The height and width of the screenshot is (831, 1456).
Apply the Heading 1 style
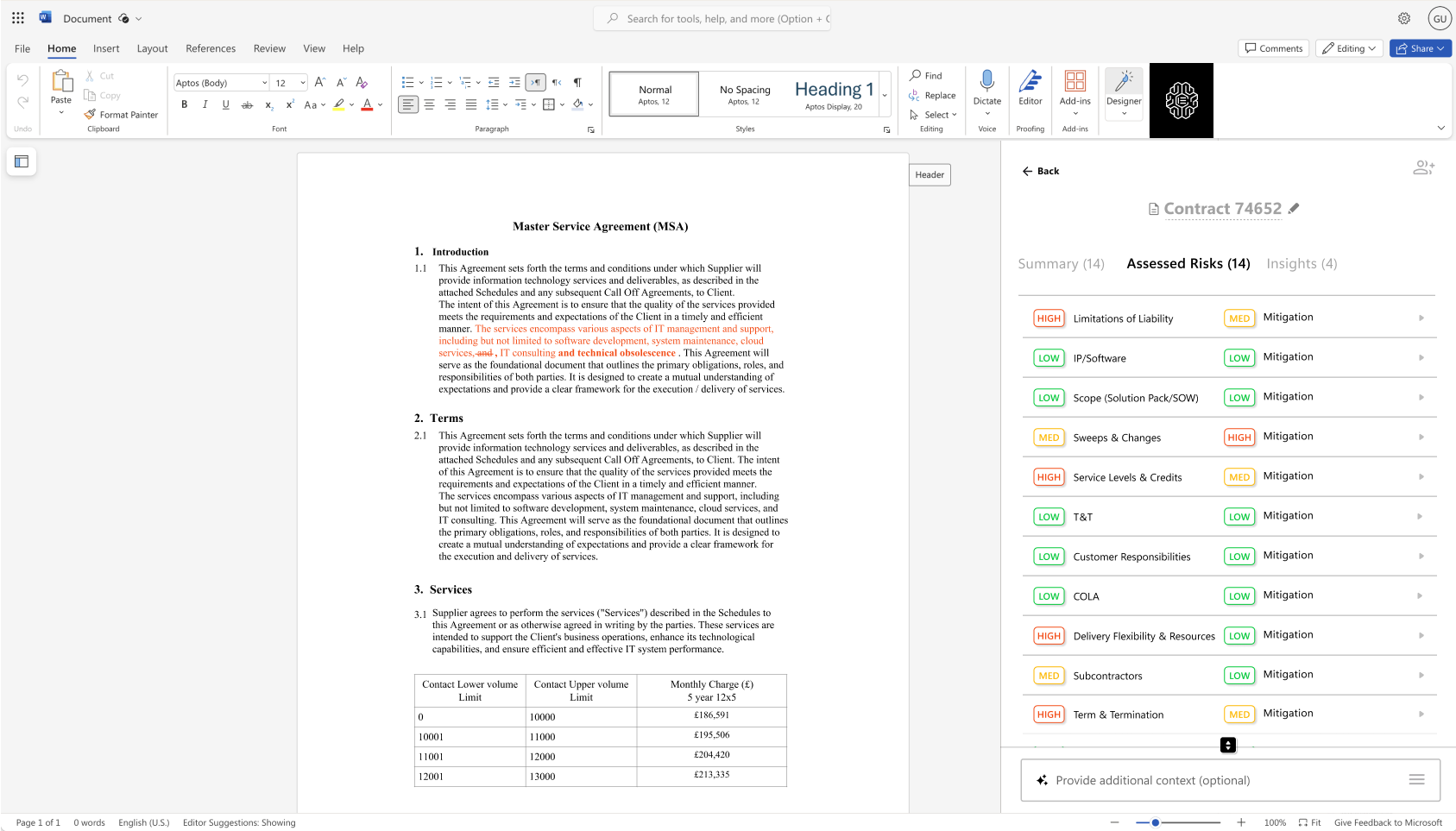tap(834, 94)
